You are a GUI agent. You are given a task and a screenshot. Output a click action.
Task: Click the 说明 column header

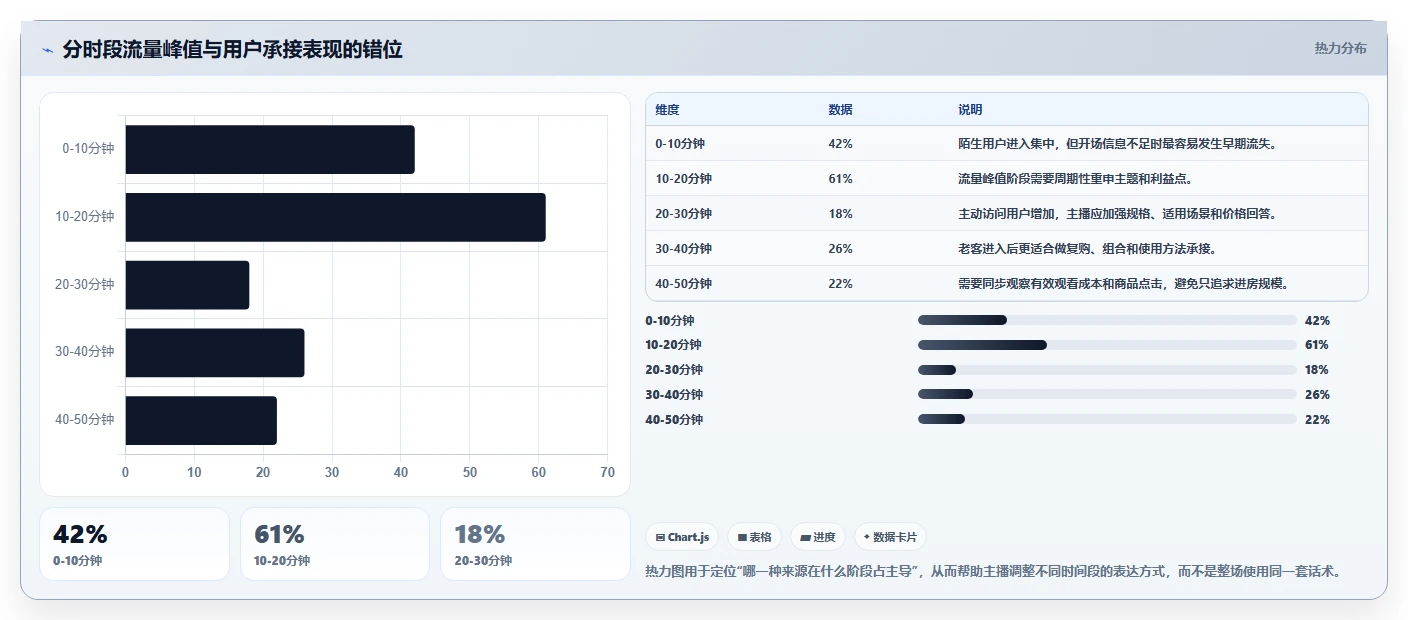coord(970,110)
